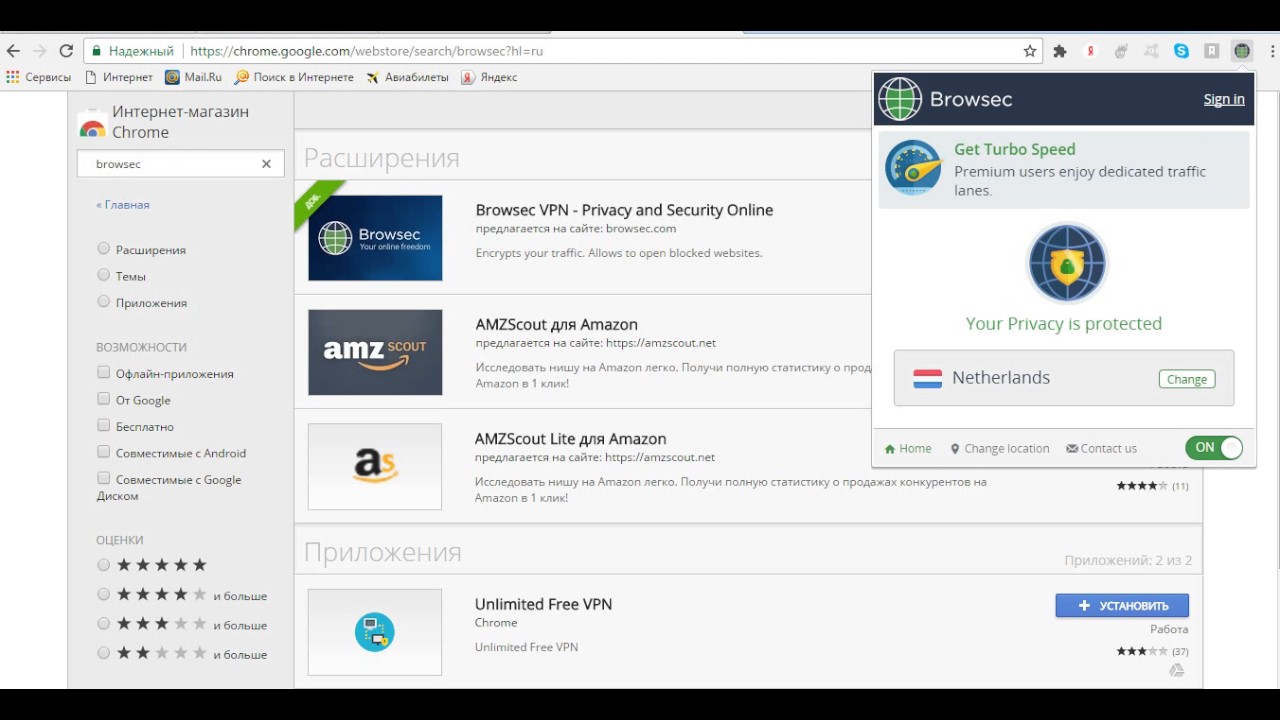Open the Contact us tab
The height and width of the screenshot is (720, 1280).
[x=1102, y=449]
